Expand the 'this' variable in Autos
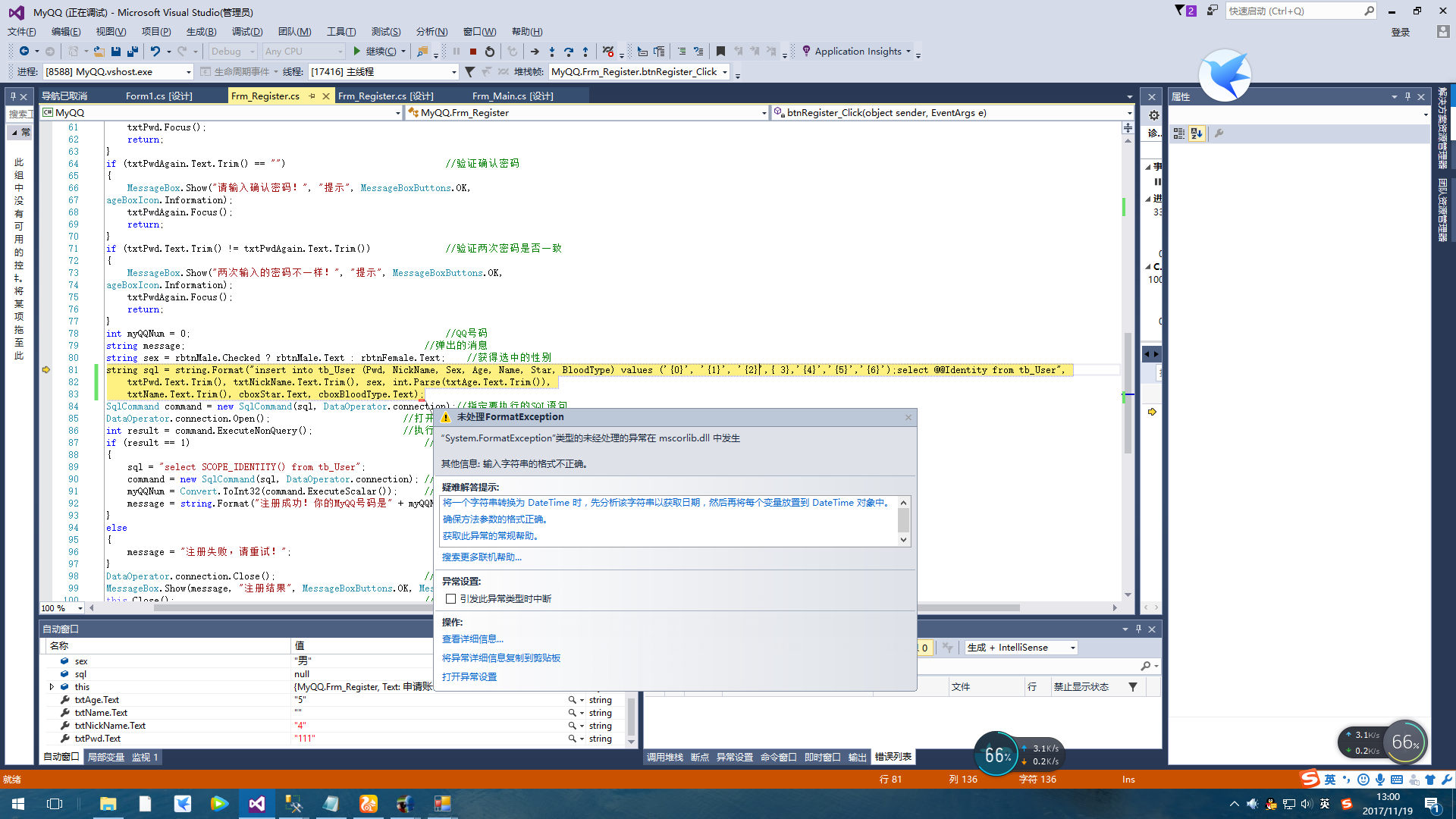 52,687
